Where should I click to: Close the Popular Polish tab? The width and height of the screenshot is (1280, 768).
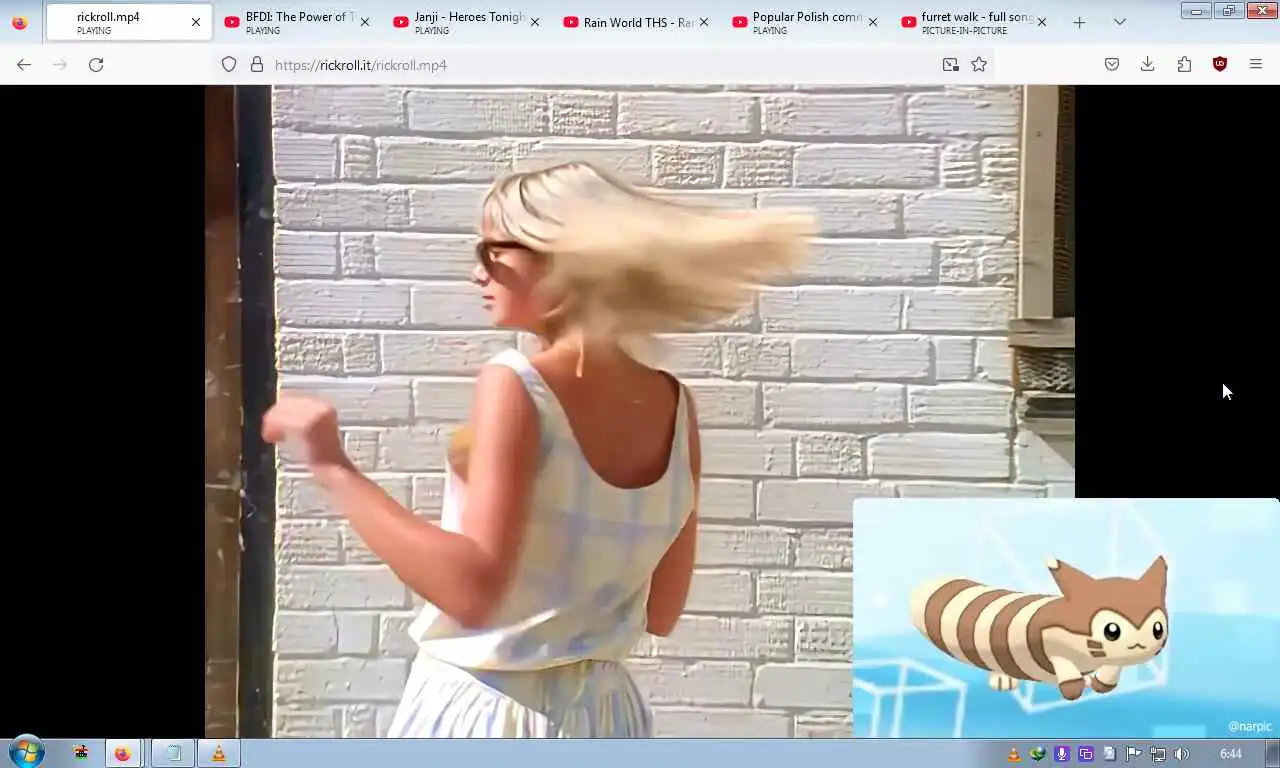[x=872, y=22]
